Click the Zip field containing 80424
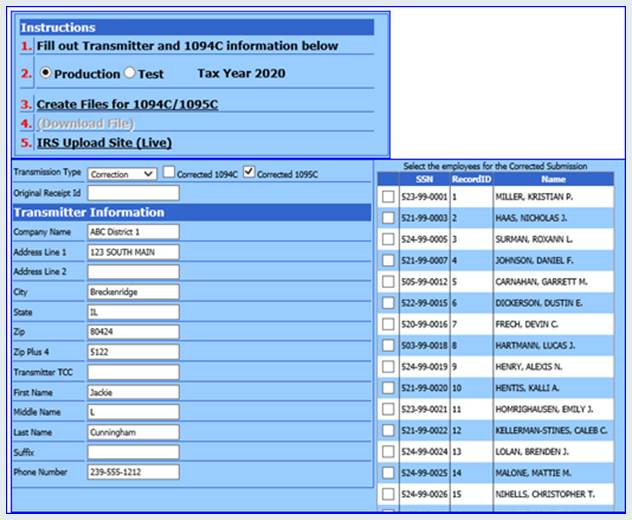Screen dimensions: 632x520 point(133,332)
